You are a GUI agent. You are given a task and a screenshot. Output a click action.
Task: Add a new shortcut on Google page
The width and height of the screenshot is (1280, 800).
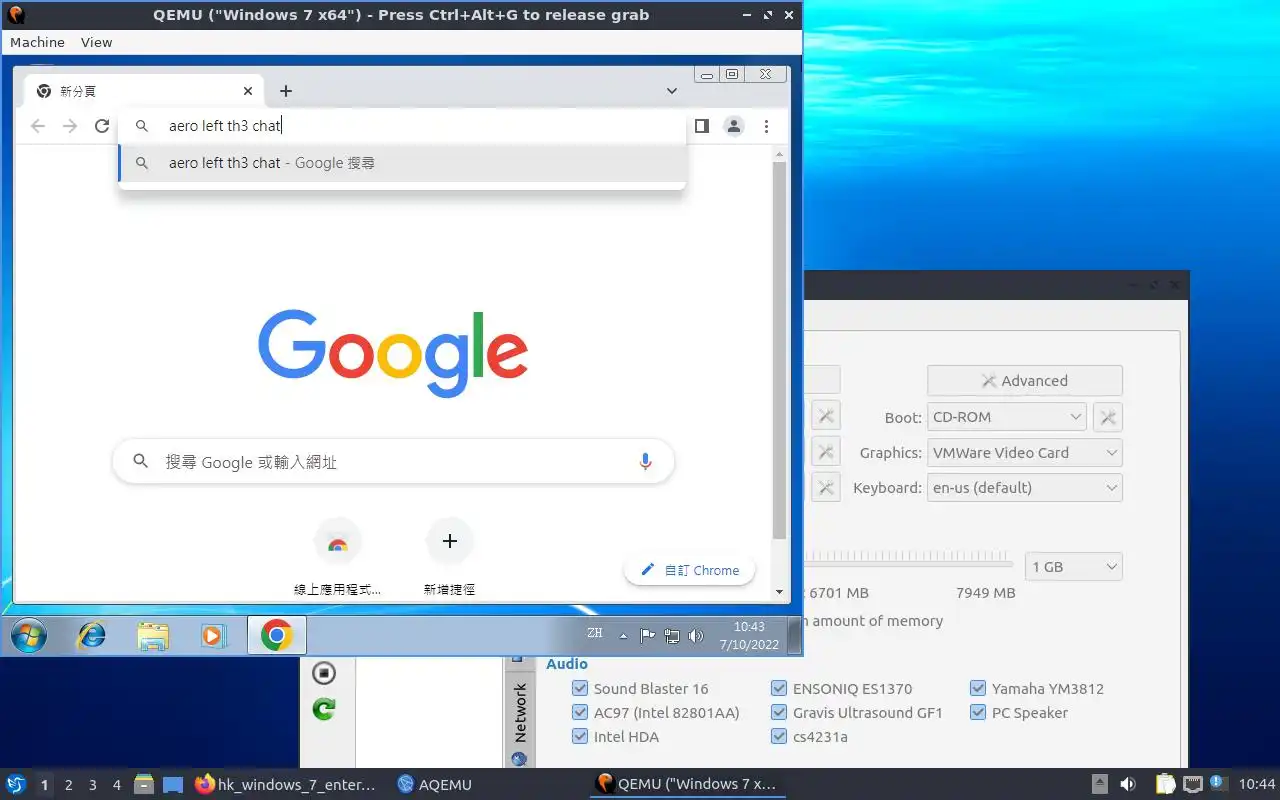click(450, 542)
